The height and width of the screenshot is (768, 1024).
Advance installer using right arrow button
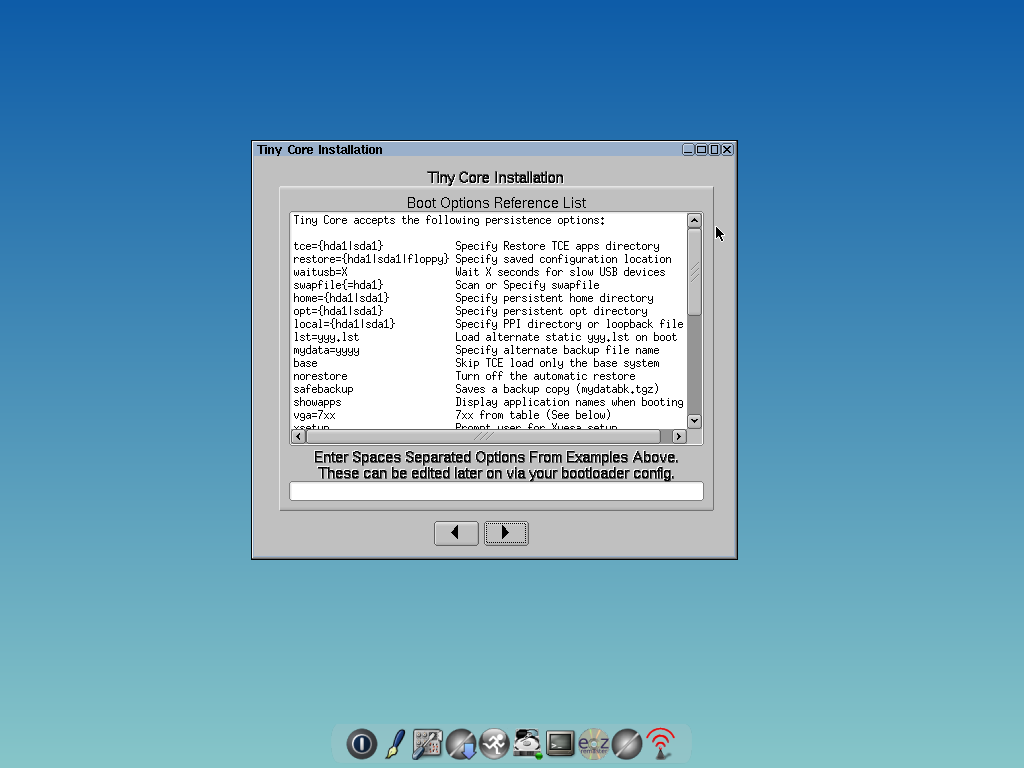click(506, 533)
